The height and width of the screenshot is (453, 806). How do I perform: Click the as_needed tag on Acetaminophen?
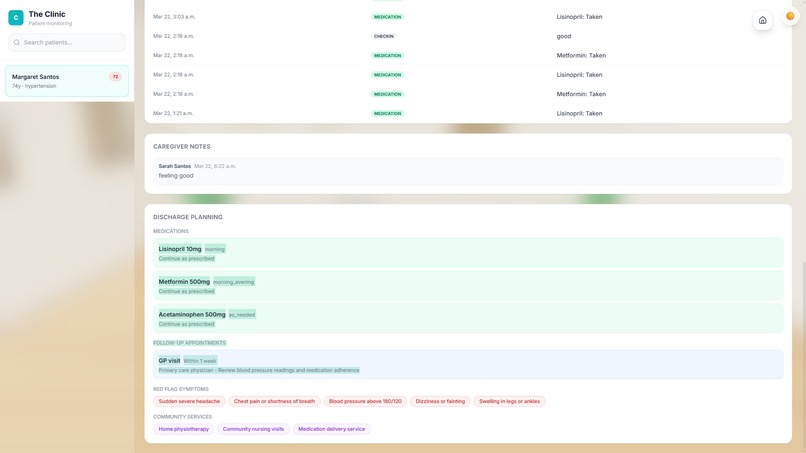[242, 315]
